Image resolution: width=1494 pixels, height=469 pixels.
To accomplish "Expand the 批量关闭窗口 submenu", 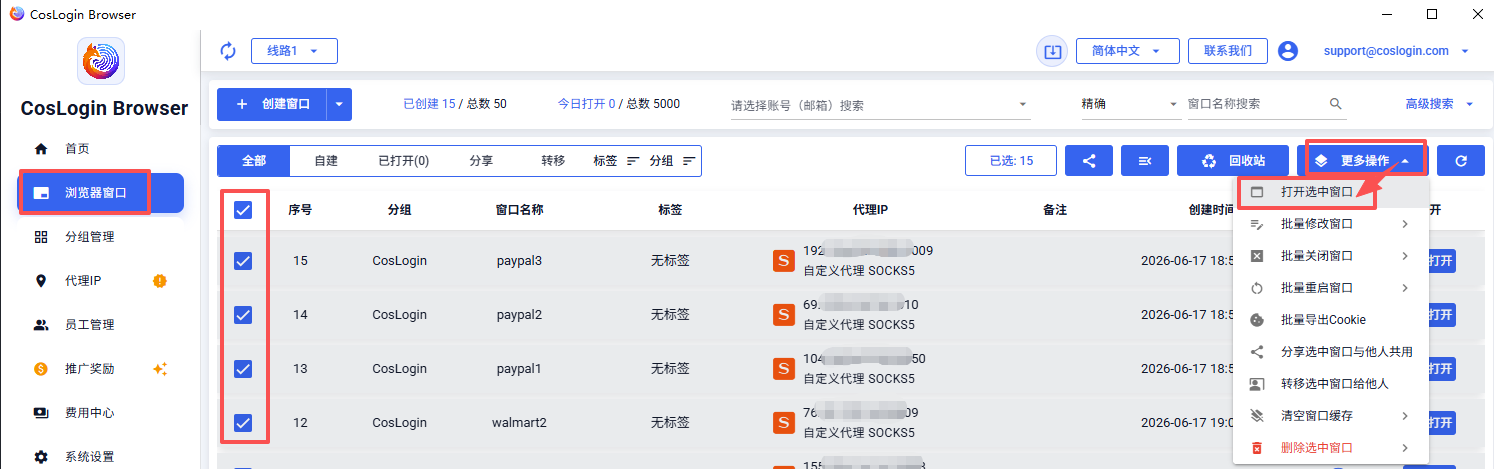I will pyautogui.click(x=1332, y=256).
